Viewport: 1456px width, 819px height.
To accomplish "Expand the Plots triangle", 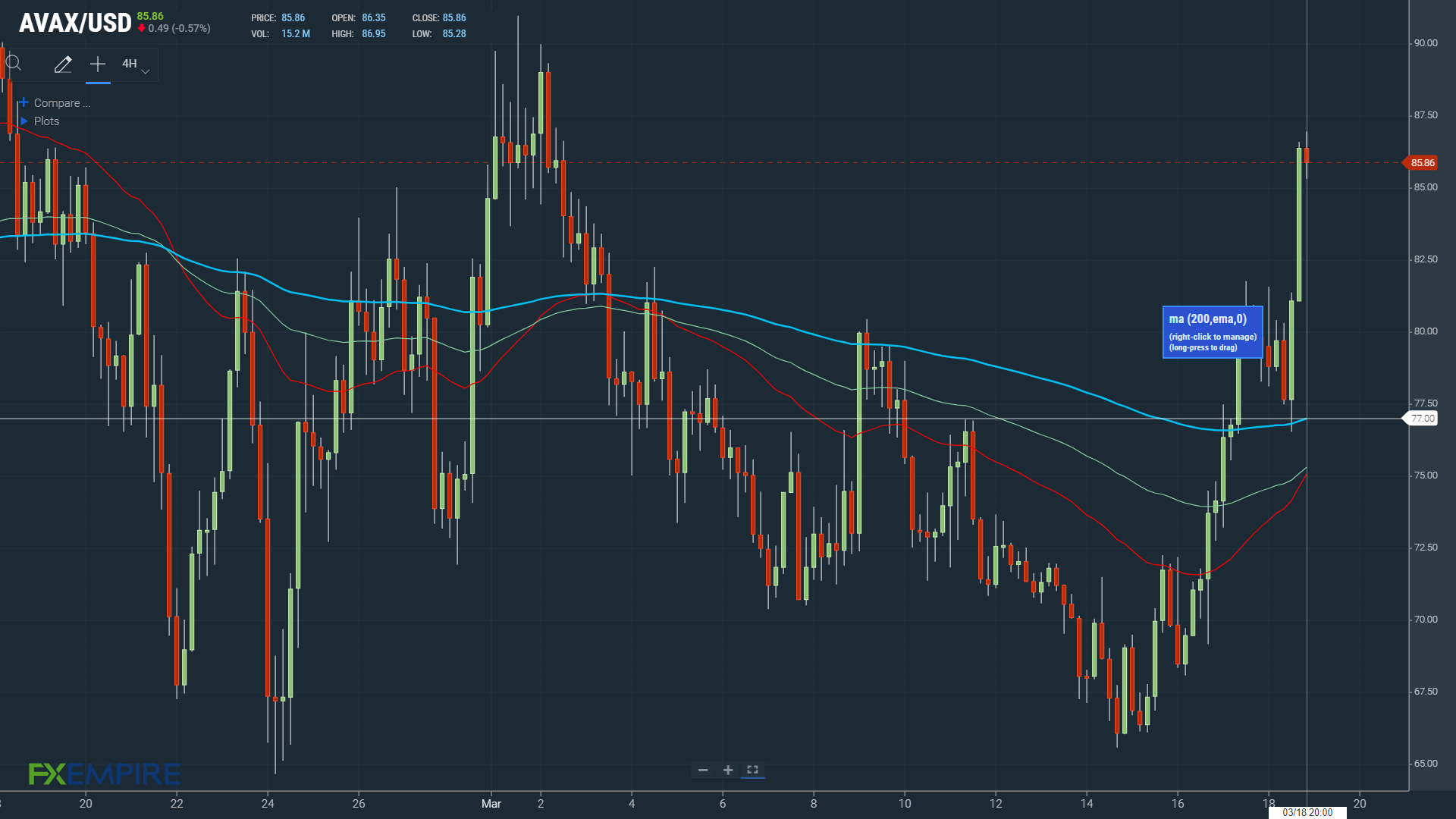I will point(24,121).
